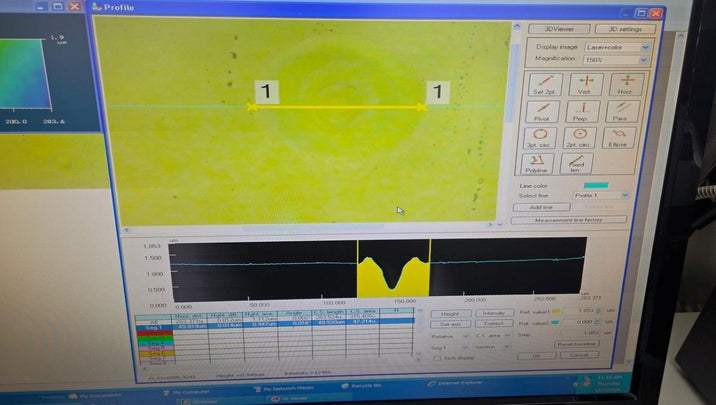This screenshot has width=716, height=405.
Task: Click the Angle column header
Action: point(295,313)
